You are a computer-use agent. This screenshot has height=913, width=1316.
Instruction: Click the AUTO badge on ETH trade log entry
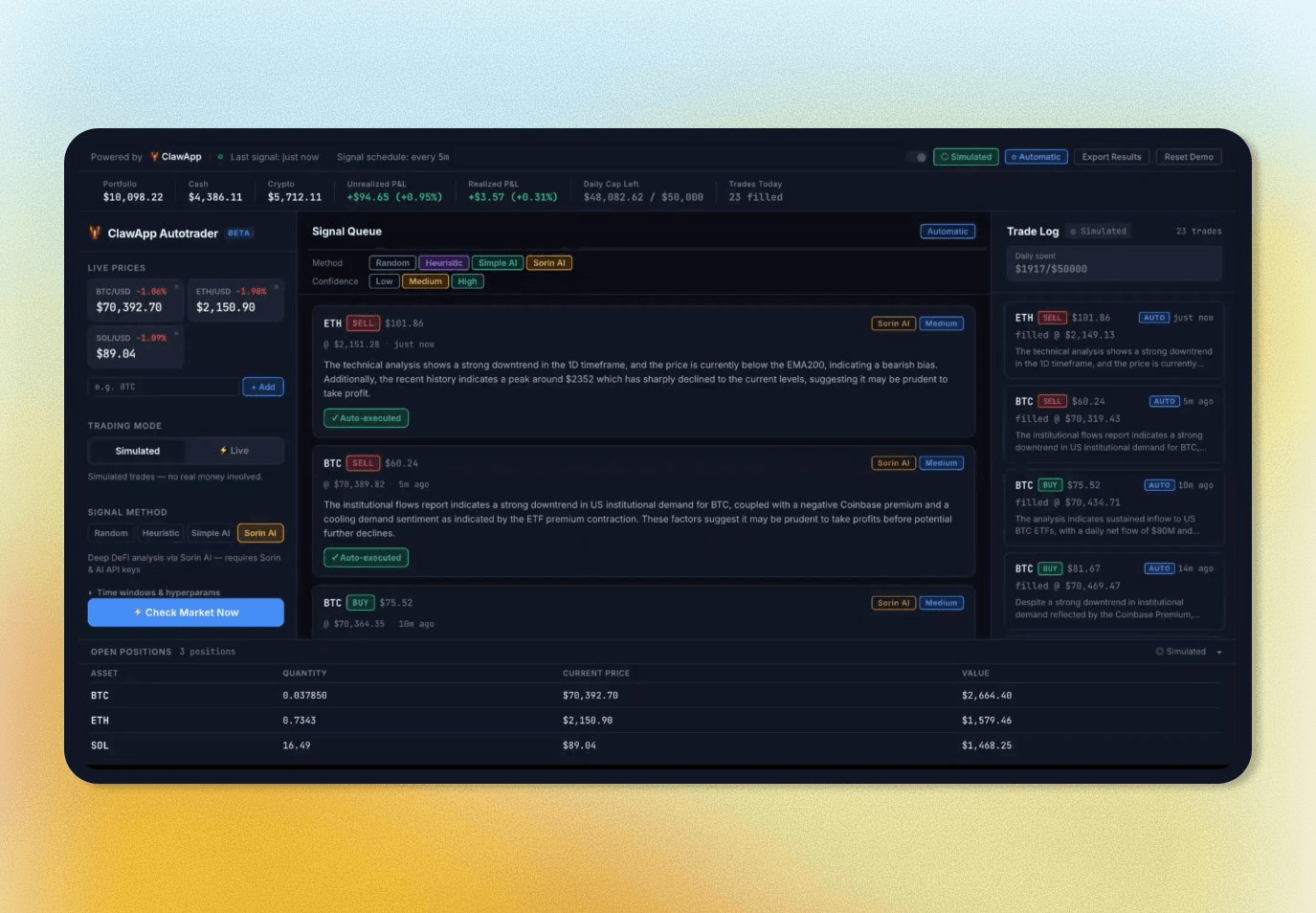(1154, 318)
